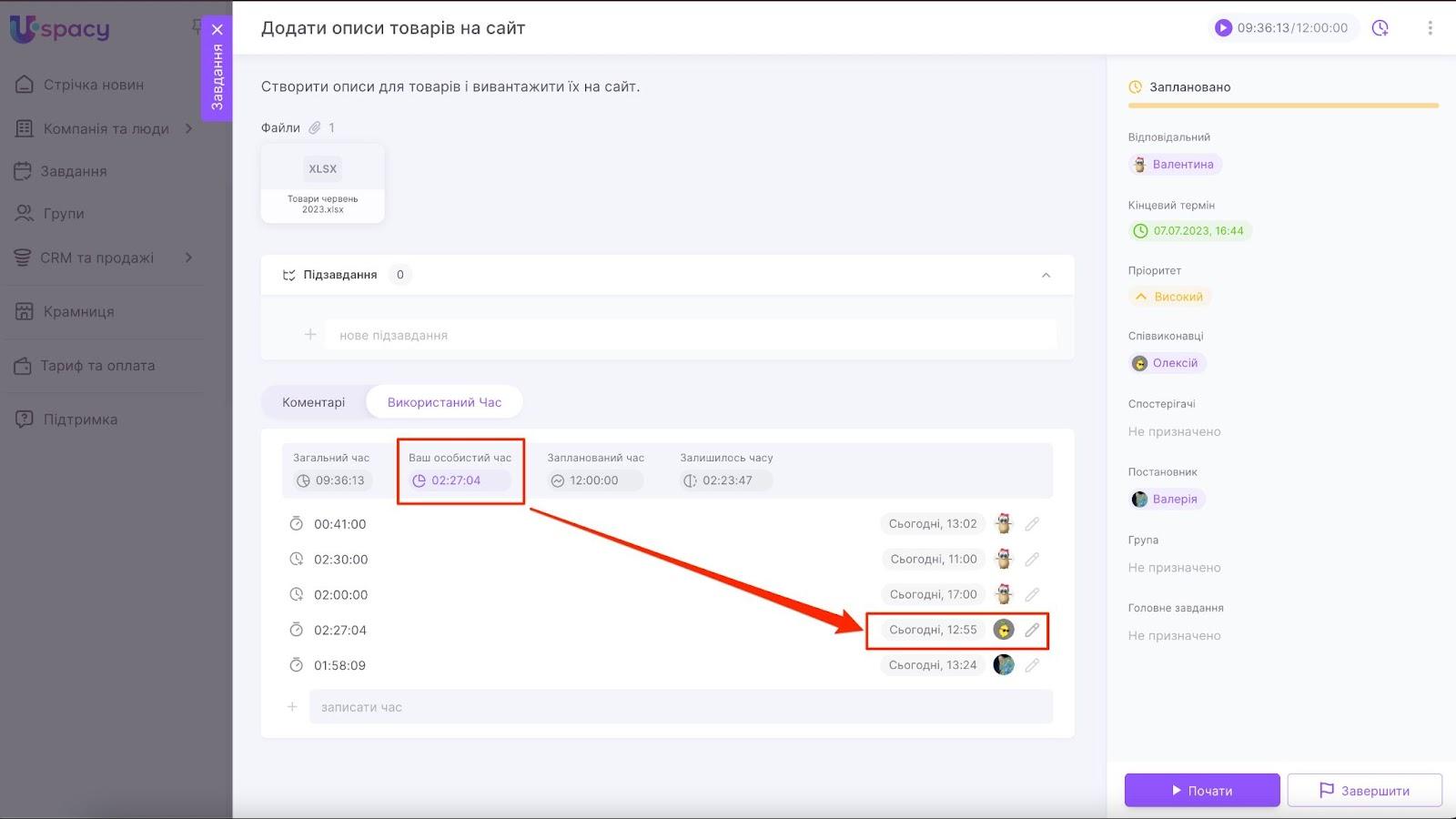Expand CRM та продажі submenu
The image size is (1456, 819).
pyautogui.click(x=188, y=258)
